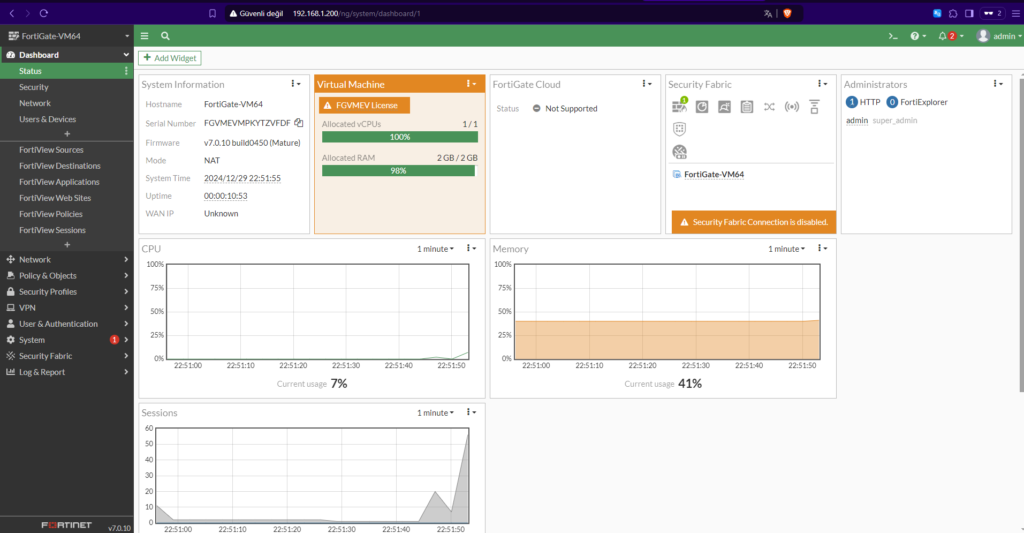
Task: Click the wireless signal icon in Security Fabric
Action: (x=792, y=106)
